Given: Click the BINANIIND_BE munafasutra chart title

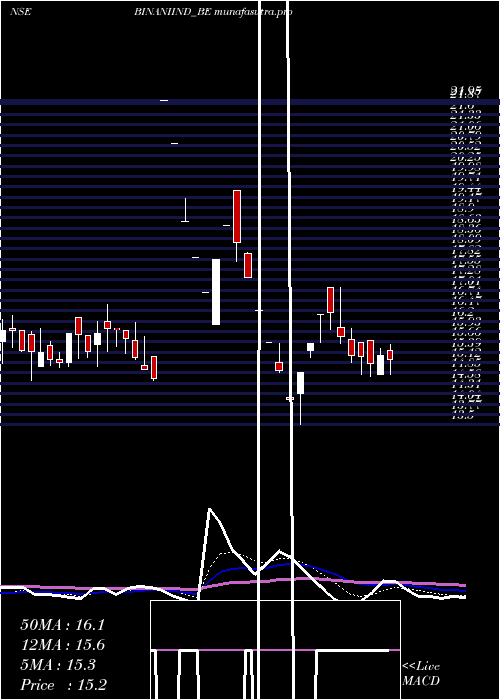Looking at the screenshot, I should (213, 12).
